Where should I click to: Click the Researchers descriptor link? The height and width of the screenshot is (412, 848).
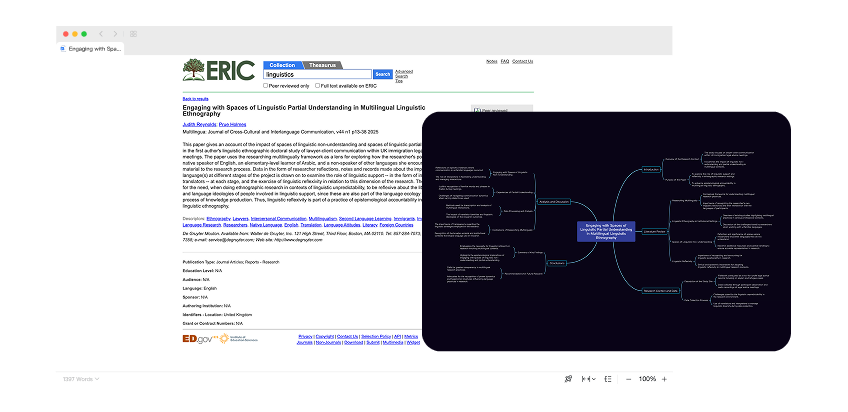(x=236, y=224)
